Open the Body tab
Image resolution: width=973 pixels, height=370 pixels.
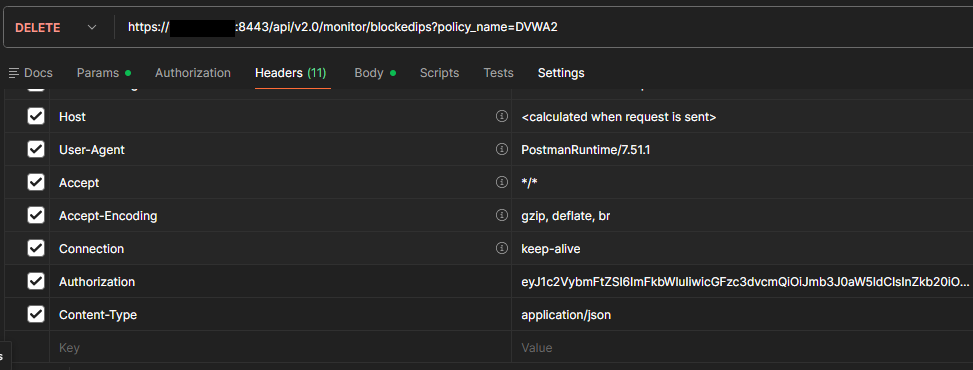[375, 73]
